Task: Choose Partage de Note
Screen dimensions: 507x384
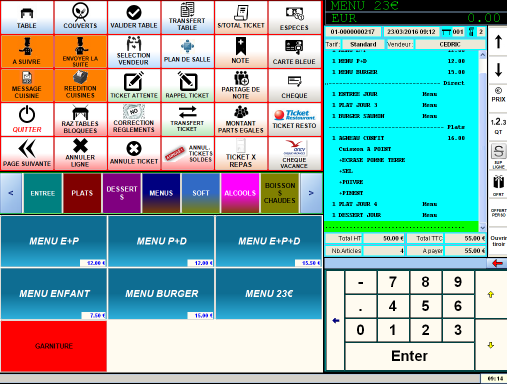Action: (241, 85)
